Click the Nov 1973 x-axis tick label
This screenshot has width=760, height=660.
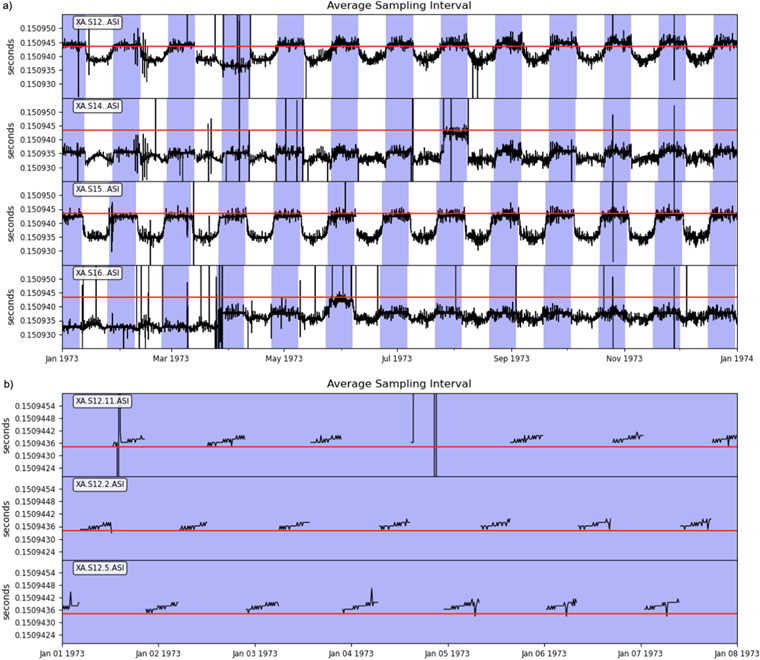624,359
